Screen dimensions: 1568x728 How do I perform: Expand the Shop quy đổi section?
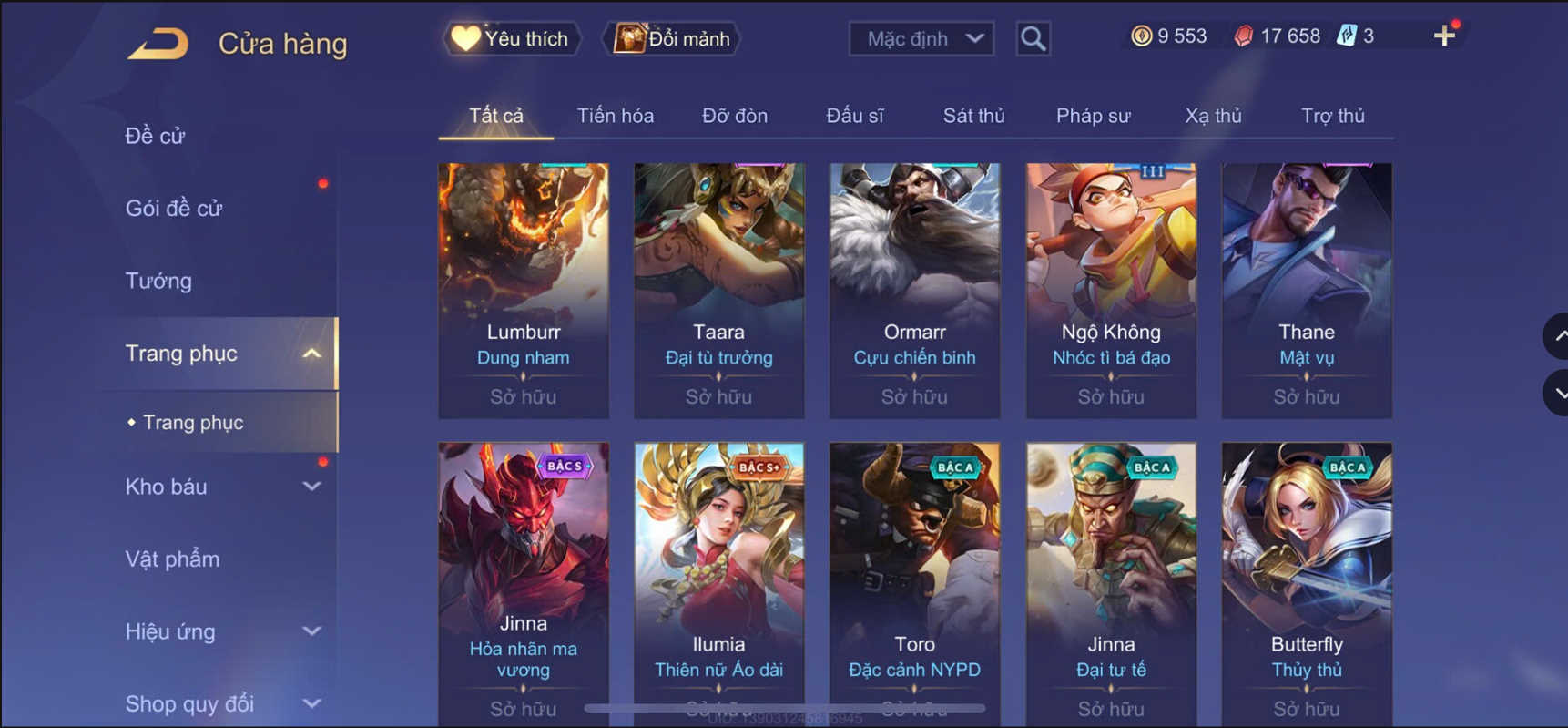pos(311,703)
